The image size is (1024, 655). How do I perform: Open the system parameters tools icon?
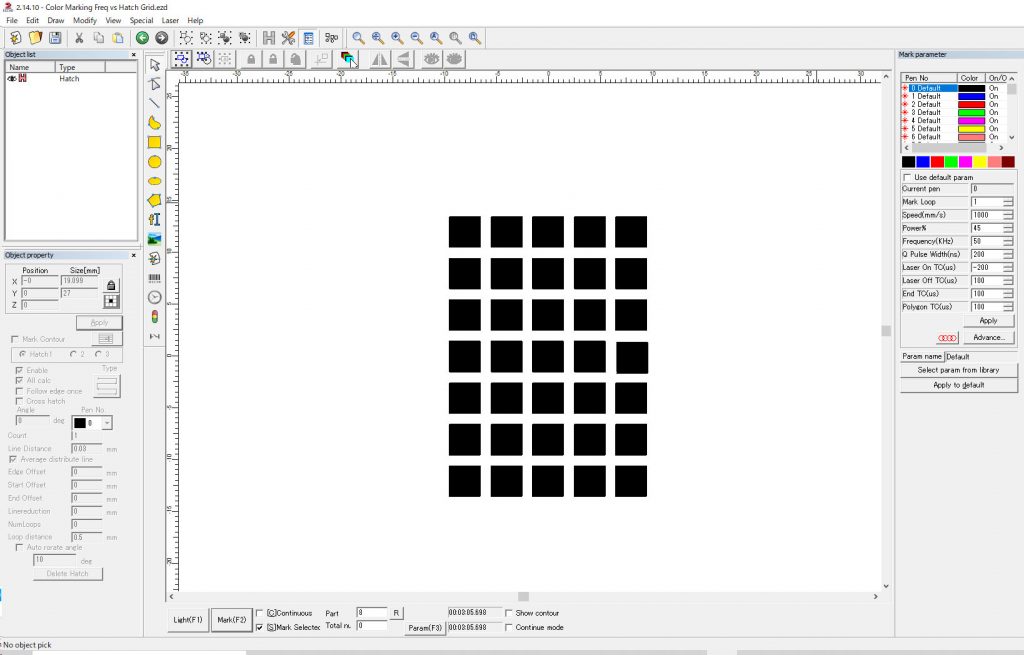(288, 38)
